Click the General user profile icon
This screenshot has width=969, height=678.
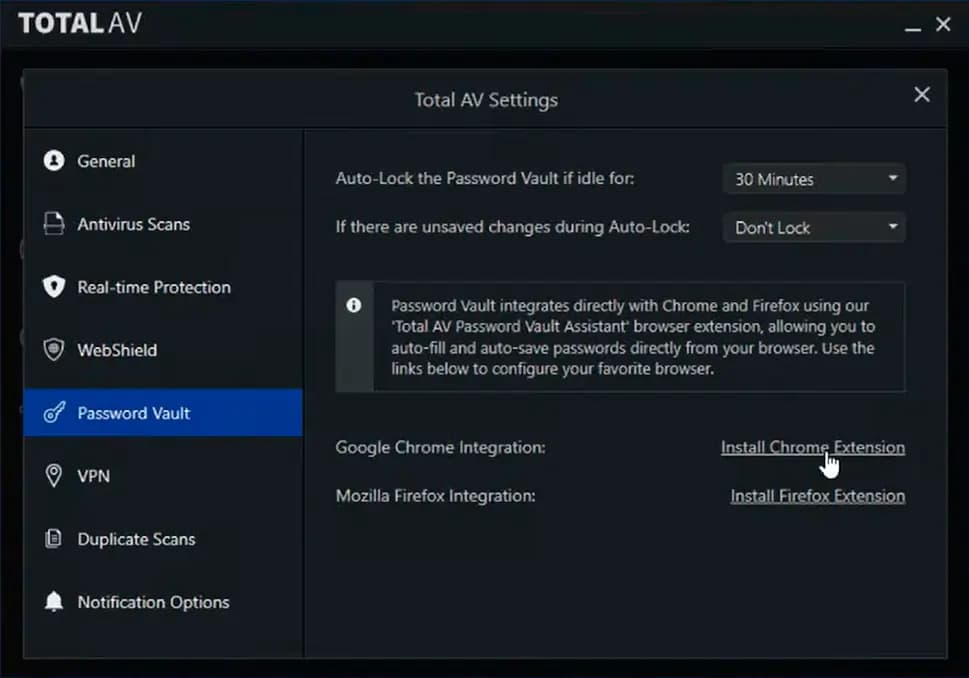click(x=54, y=161)
